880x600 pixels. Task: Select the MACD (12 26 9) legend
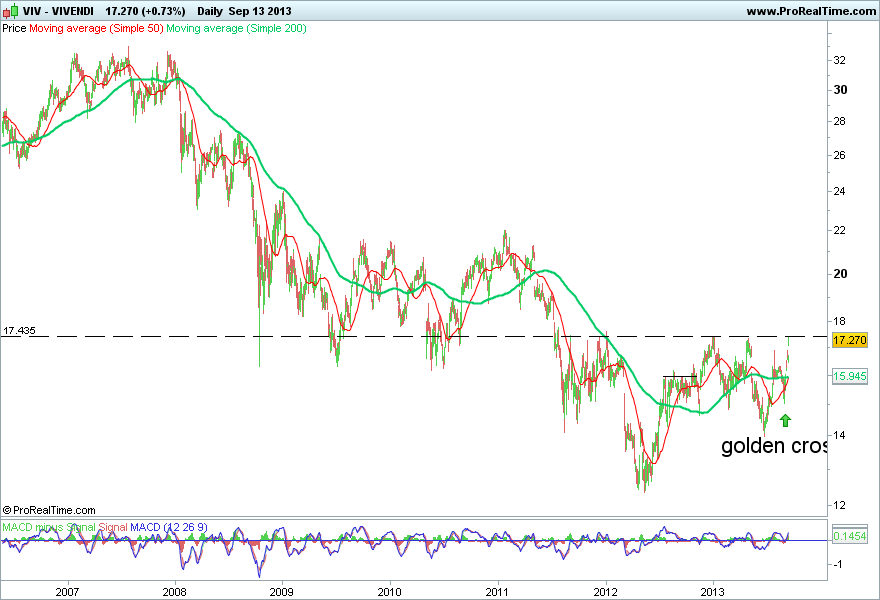169,528
